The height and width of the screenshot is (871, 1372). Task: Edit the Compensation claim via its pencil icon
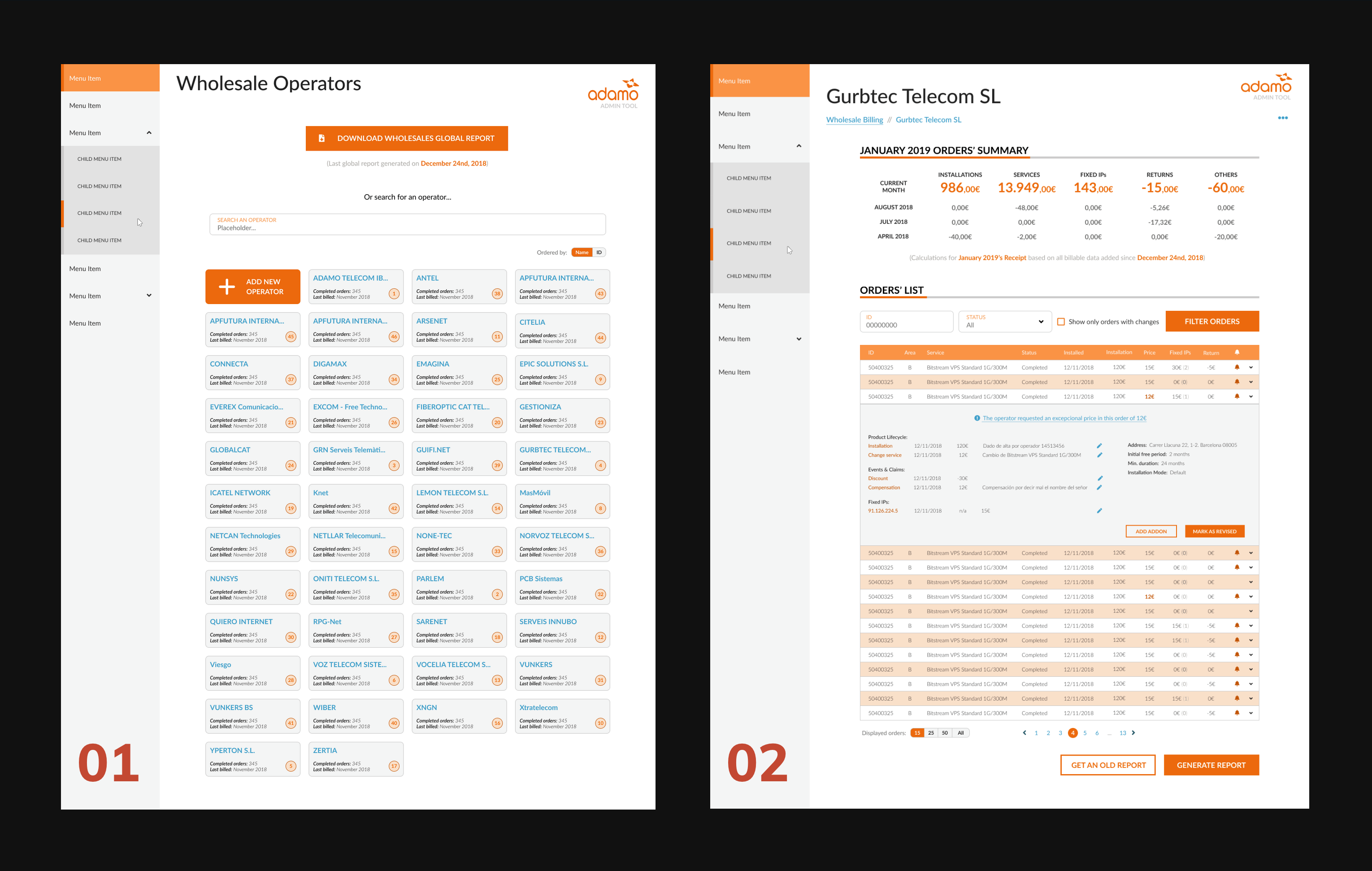click(1099, 488)
